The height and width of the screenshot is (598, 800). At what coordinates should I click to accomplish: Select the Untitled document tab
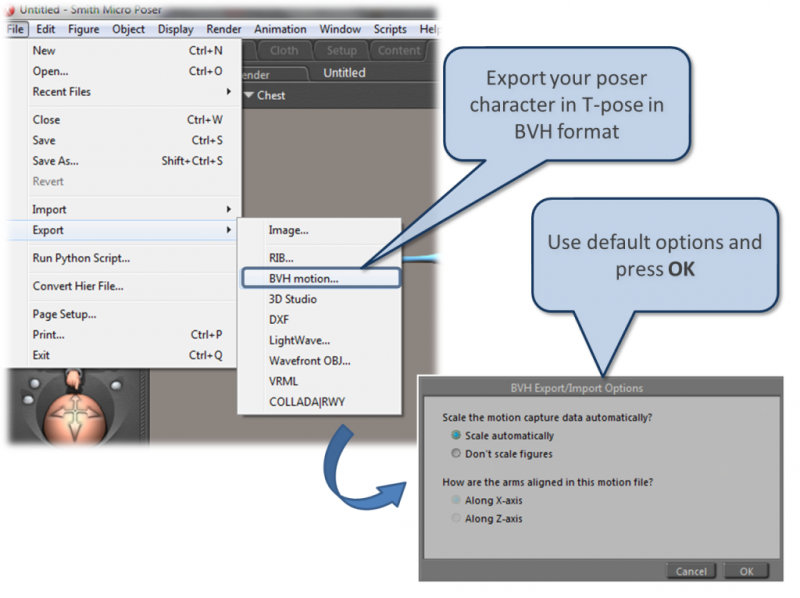pyautogui.click(x=344, y=73)
